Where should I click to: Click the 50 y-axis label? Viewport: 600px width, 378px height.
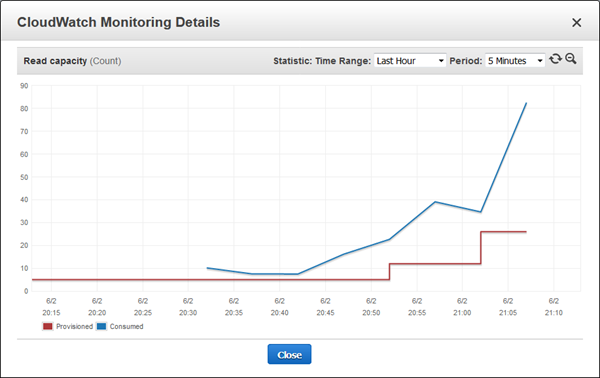pyautogui.click(x=24, y=177)
